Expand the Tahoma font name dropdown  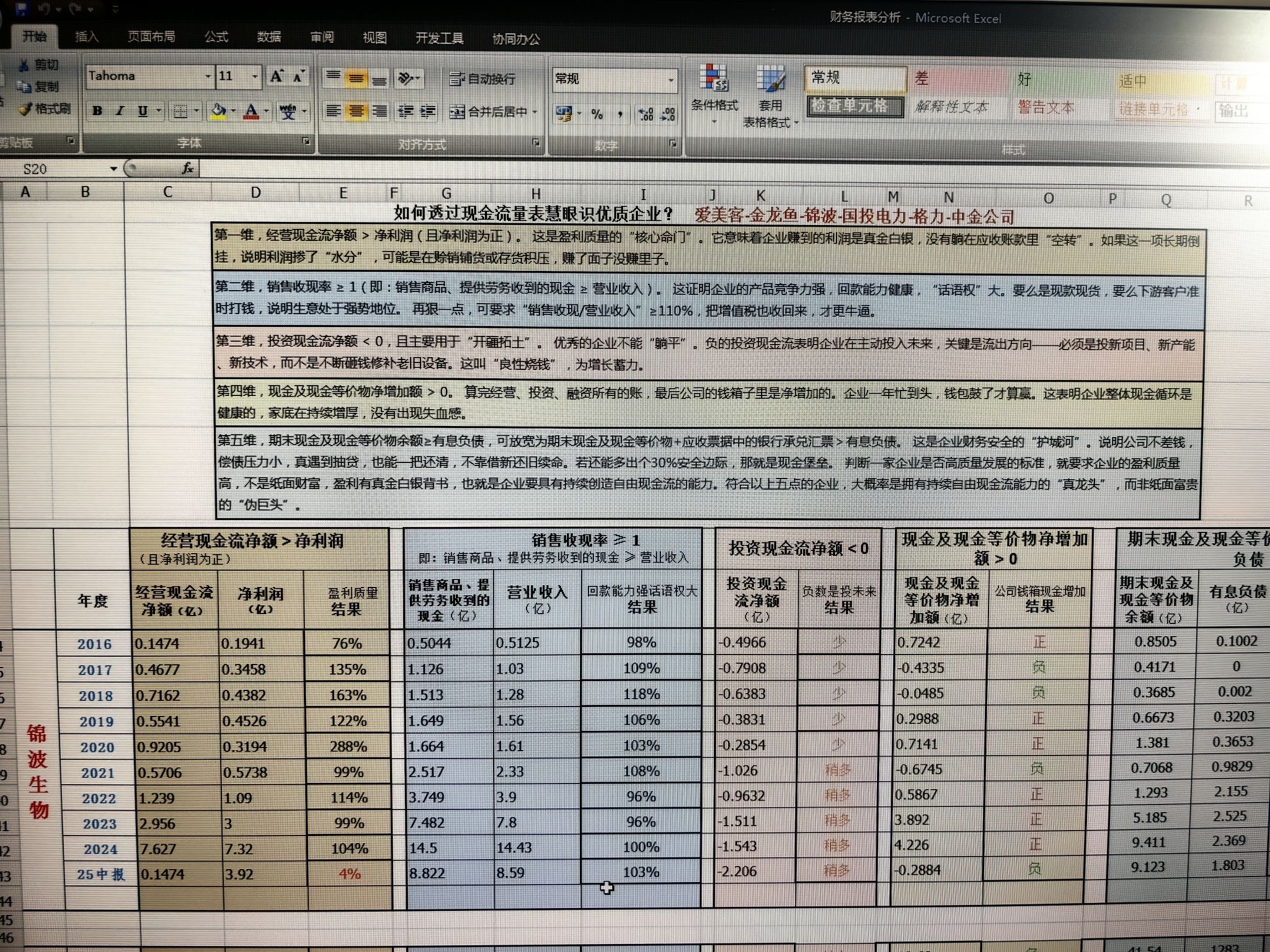pos(208,77)
